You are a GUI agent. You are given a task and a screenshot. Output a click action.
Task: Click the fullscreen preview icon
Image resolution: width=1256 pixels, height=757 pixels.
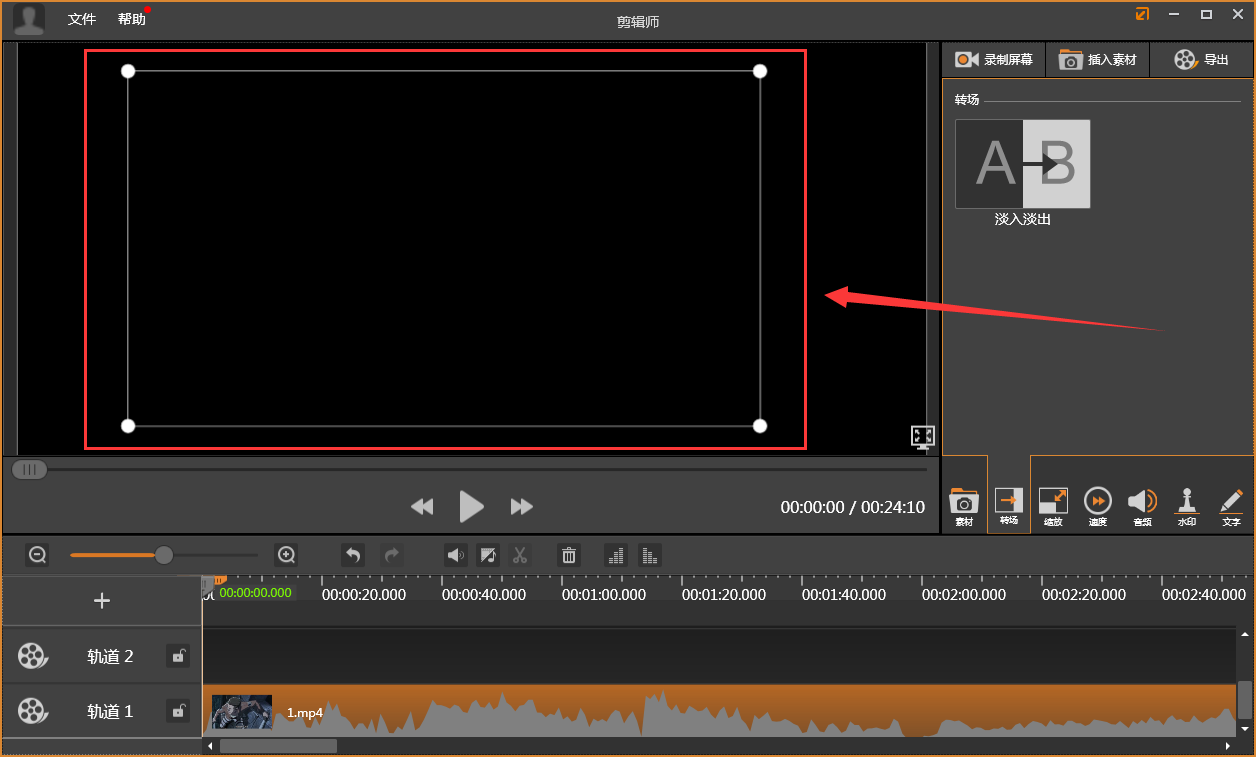coord(923,437)
